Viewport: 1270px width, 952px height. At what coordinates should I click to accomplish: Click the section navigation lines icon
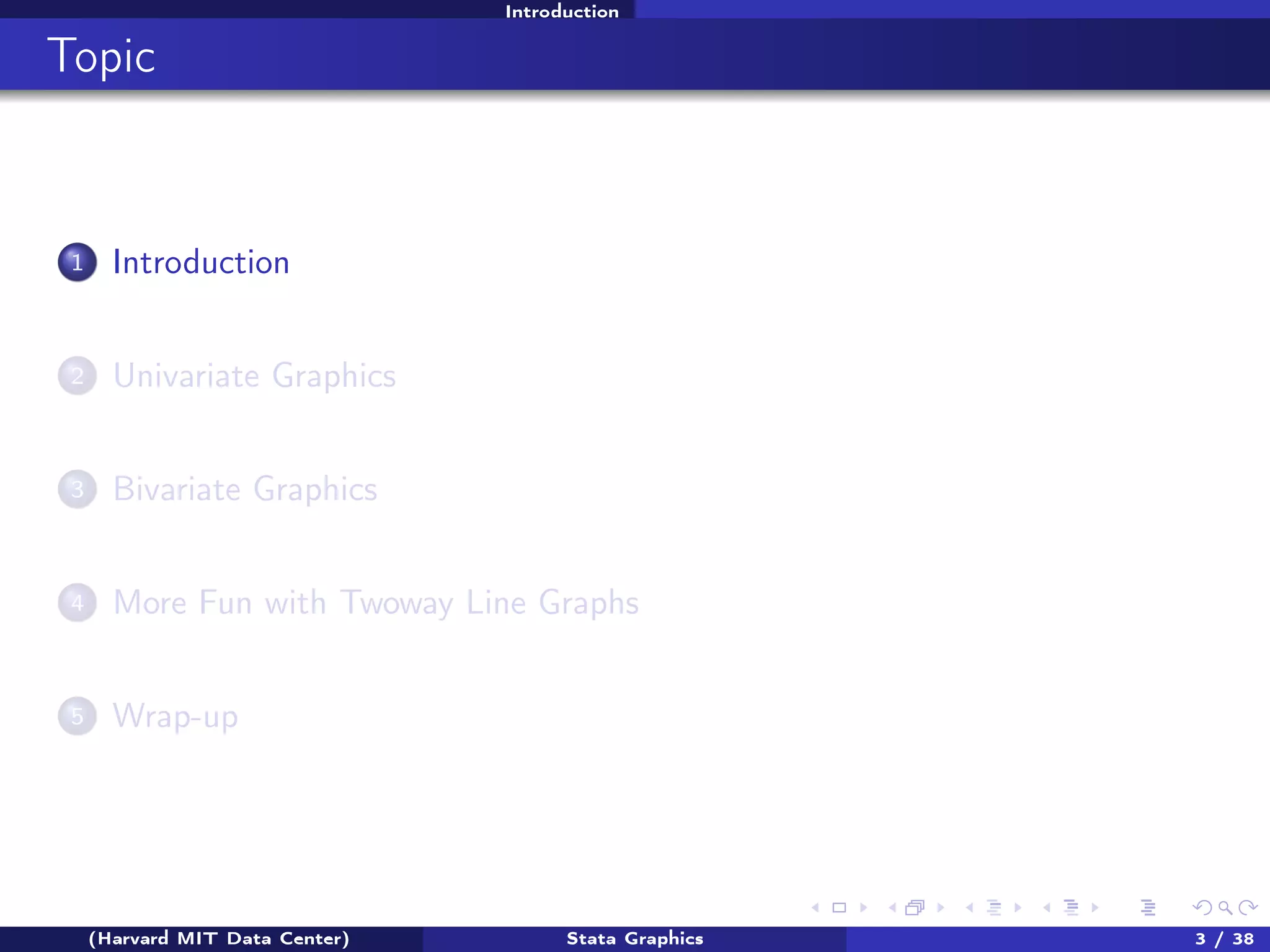[x=1071, y=907]
